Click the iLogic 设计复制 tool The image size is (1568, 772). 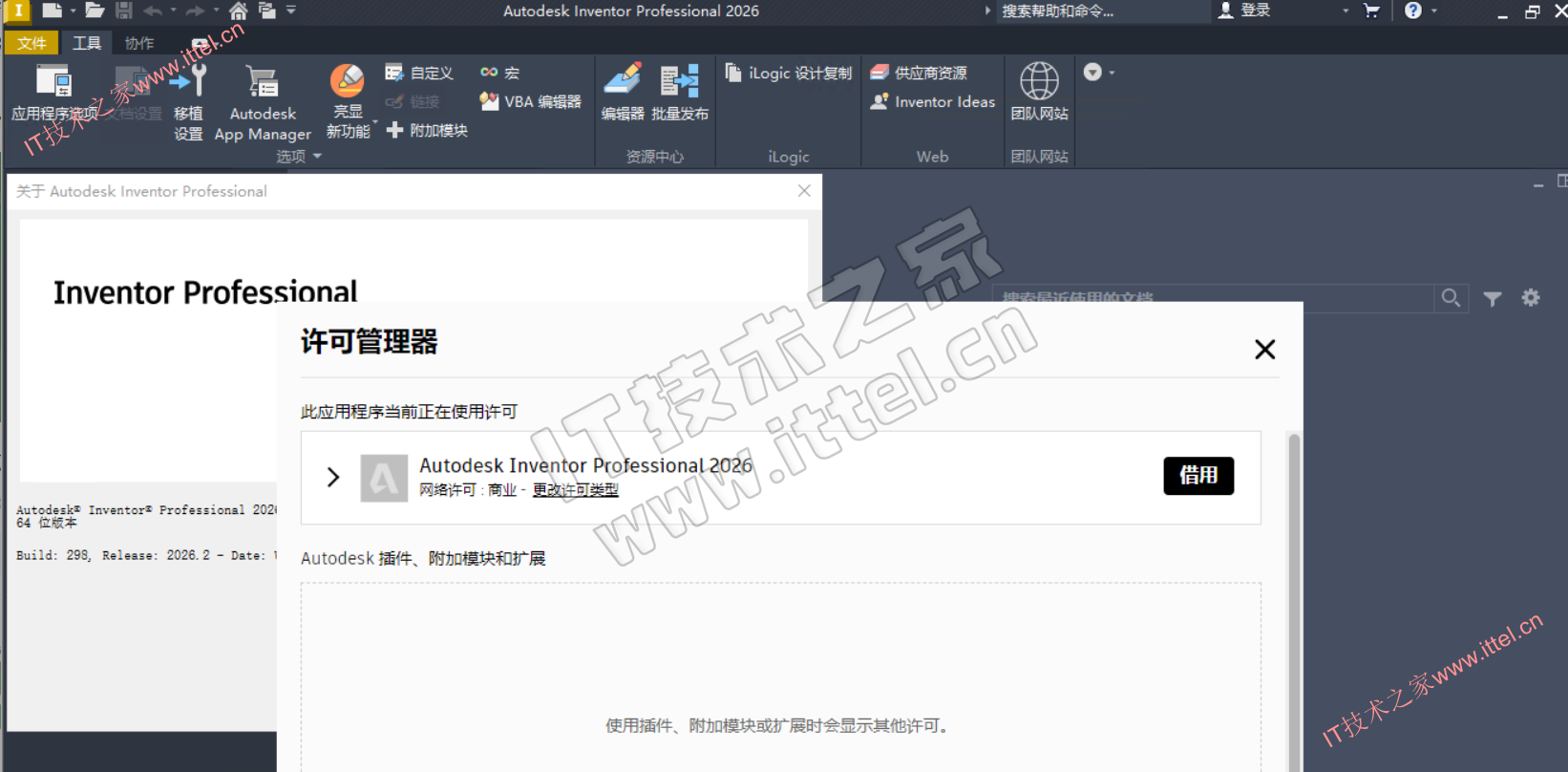(789, 74)
